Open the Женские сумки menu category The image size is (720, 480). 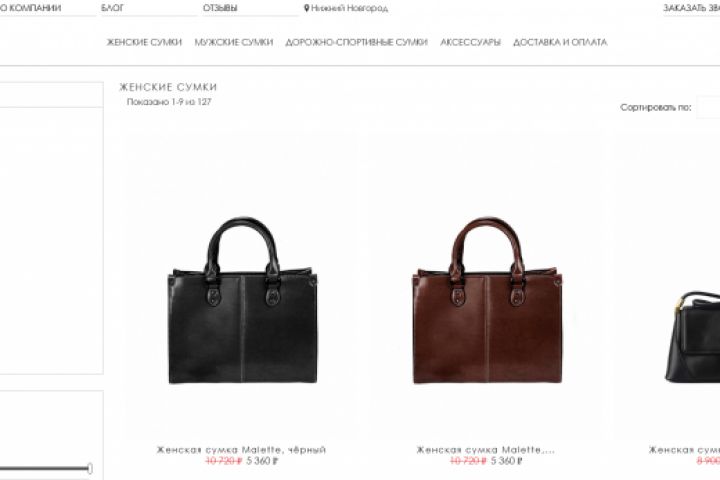(144, 42)
